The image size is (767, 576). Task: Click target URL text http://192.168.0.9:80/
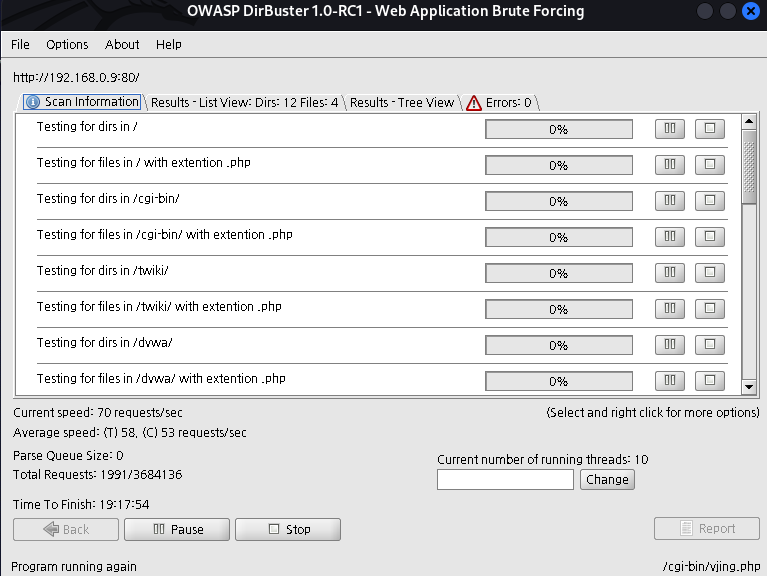point(76,77)
